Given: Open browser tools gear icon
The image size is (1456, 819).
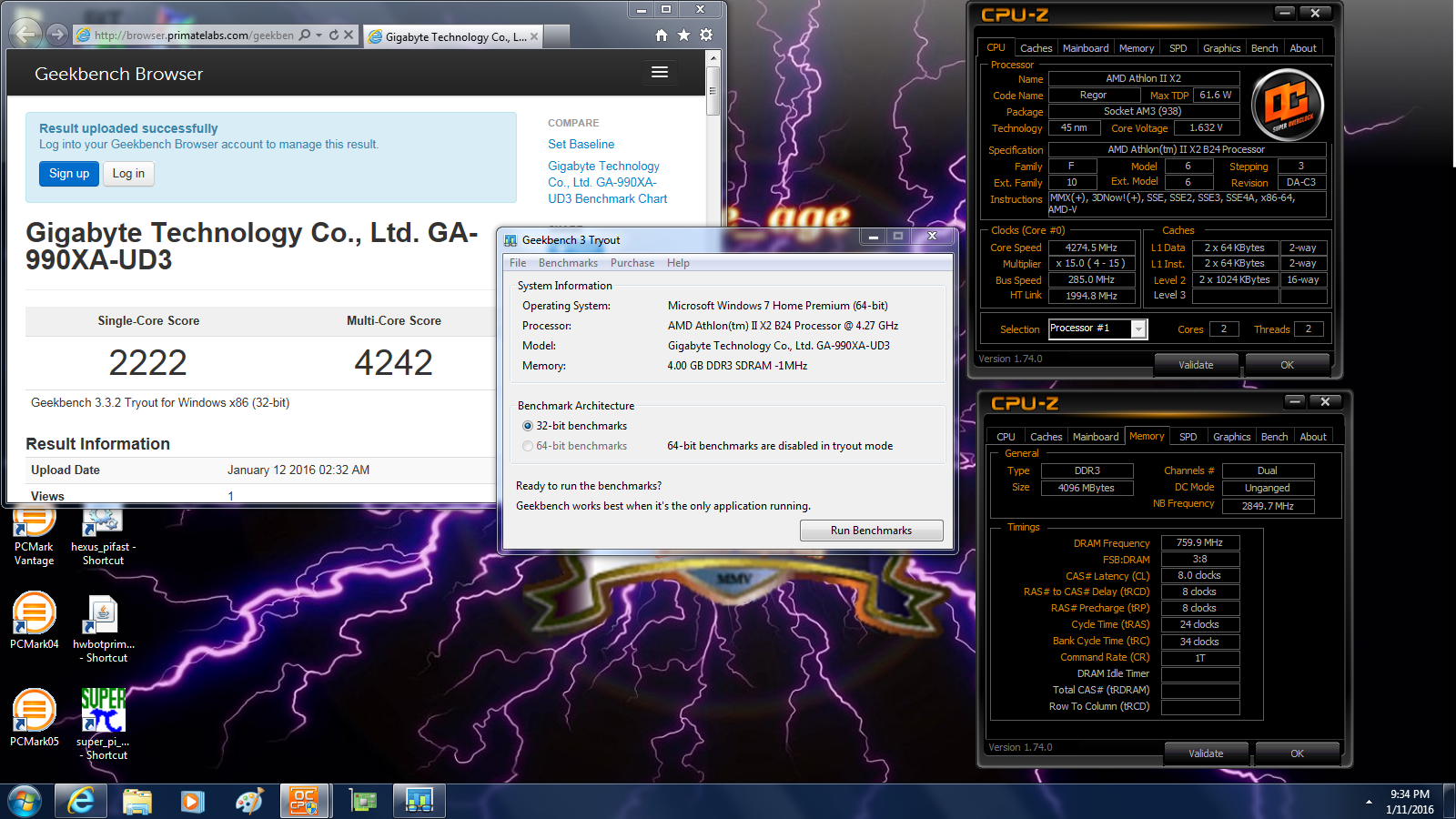Looking at the screenshot, I should (706, 35).
